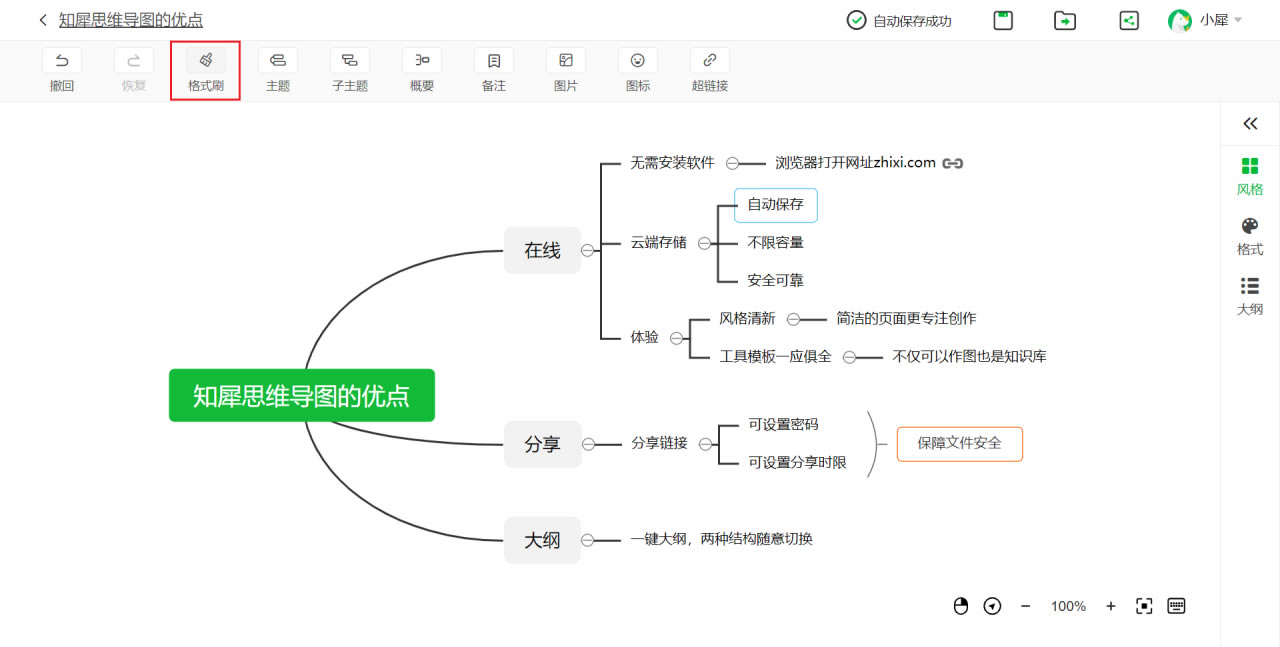Viewport: 1280px width, 647px height.
Task: Zoom out with the minus button
Action: 1025,606
